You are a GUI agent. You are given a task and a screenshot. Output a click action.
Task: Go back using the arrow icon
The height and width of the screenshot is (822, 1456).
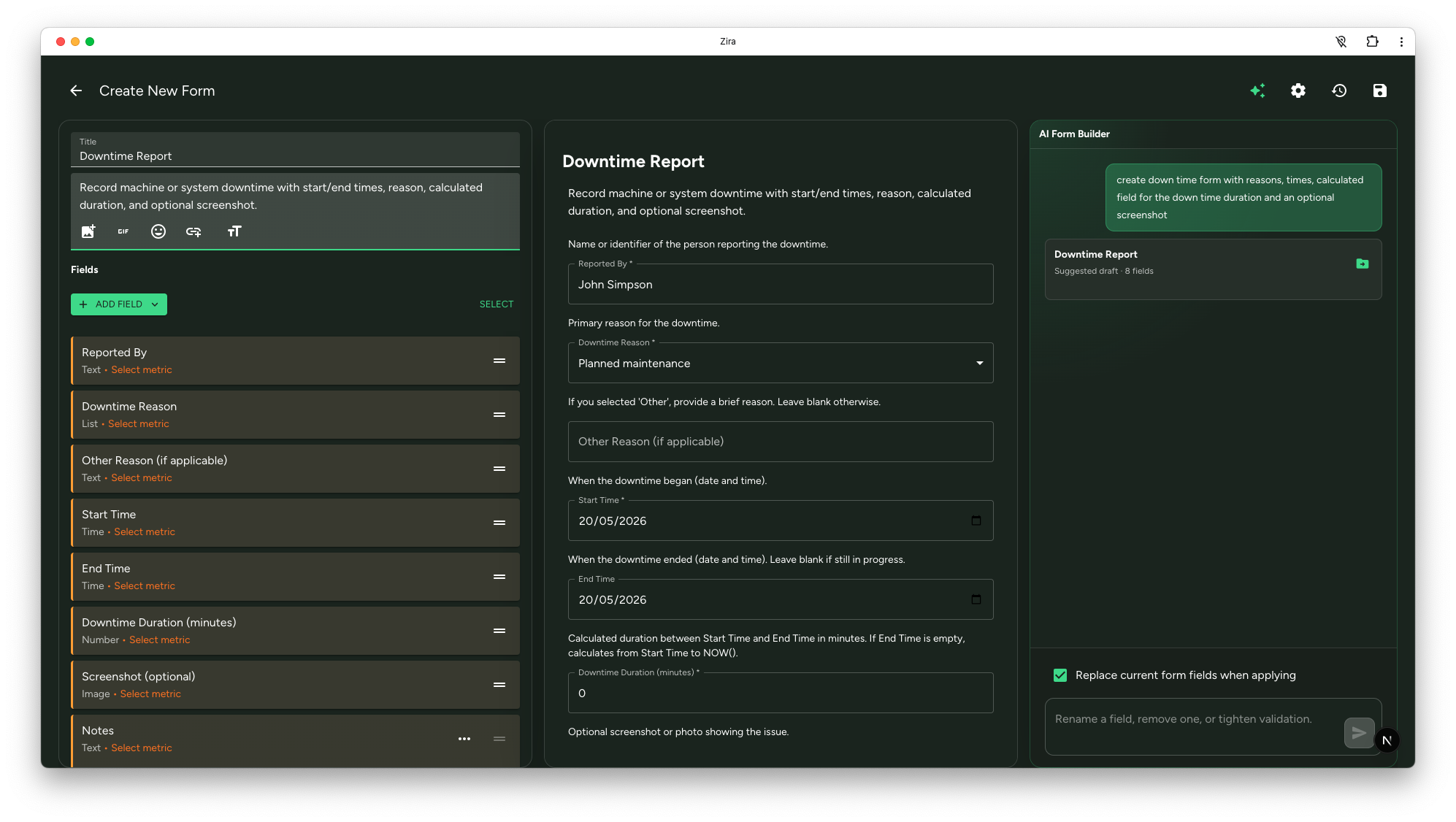[76, 91]
